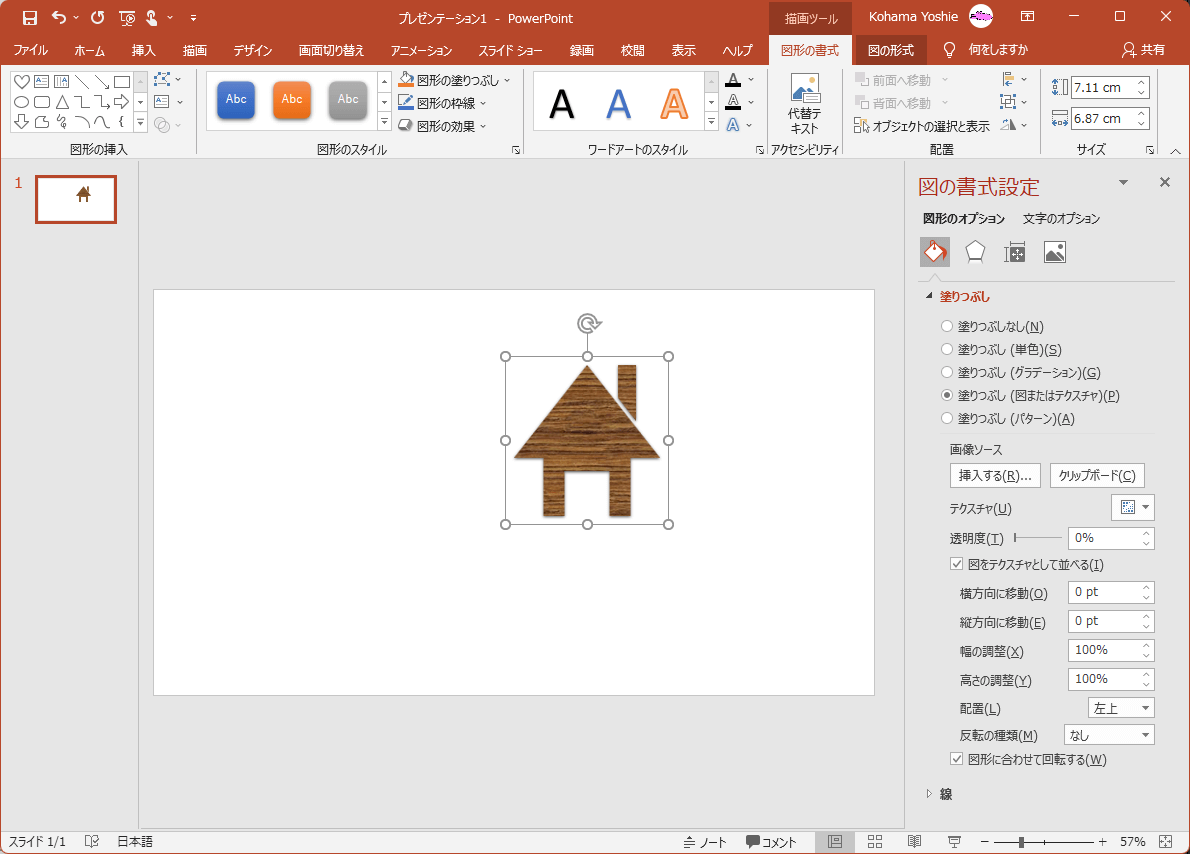Screen dimensions: 1190x854
Task: Select the Size & Properties icon in format pane
Action: coord(1014,252)
